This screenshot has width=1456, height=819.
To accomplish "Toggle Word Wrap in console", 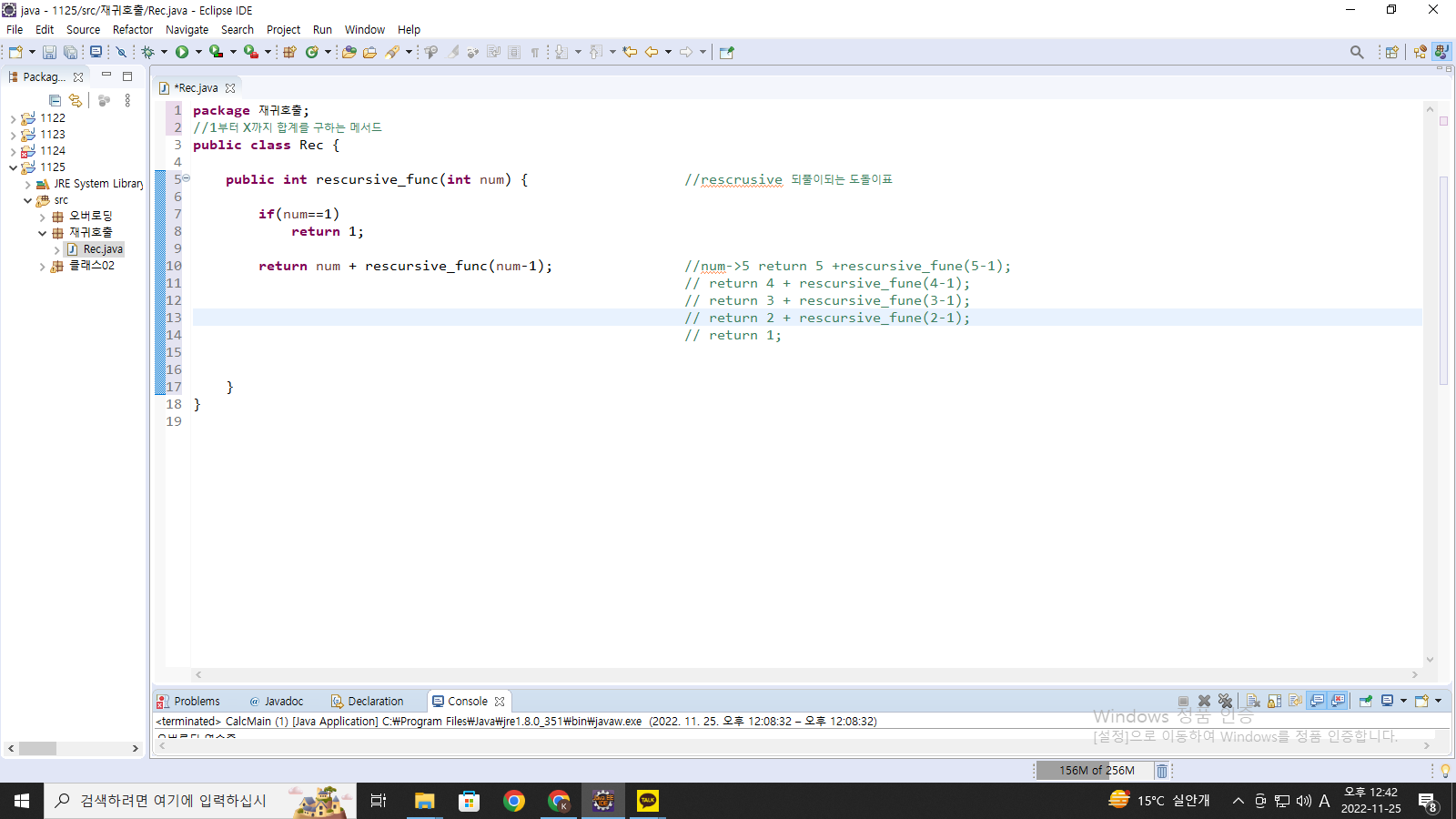I will (x=1295, y=702).
